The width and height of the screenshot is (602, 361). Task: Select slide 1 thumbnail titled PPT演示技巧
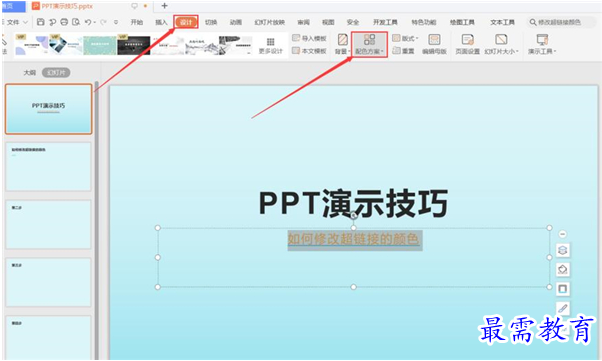(48, 109)
